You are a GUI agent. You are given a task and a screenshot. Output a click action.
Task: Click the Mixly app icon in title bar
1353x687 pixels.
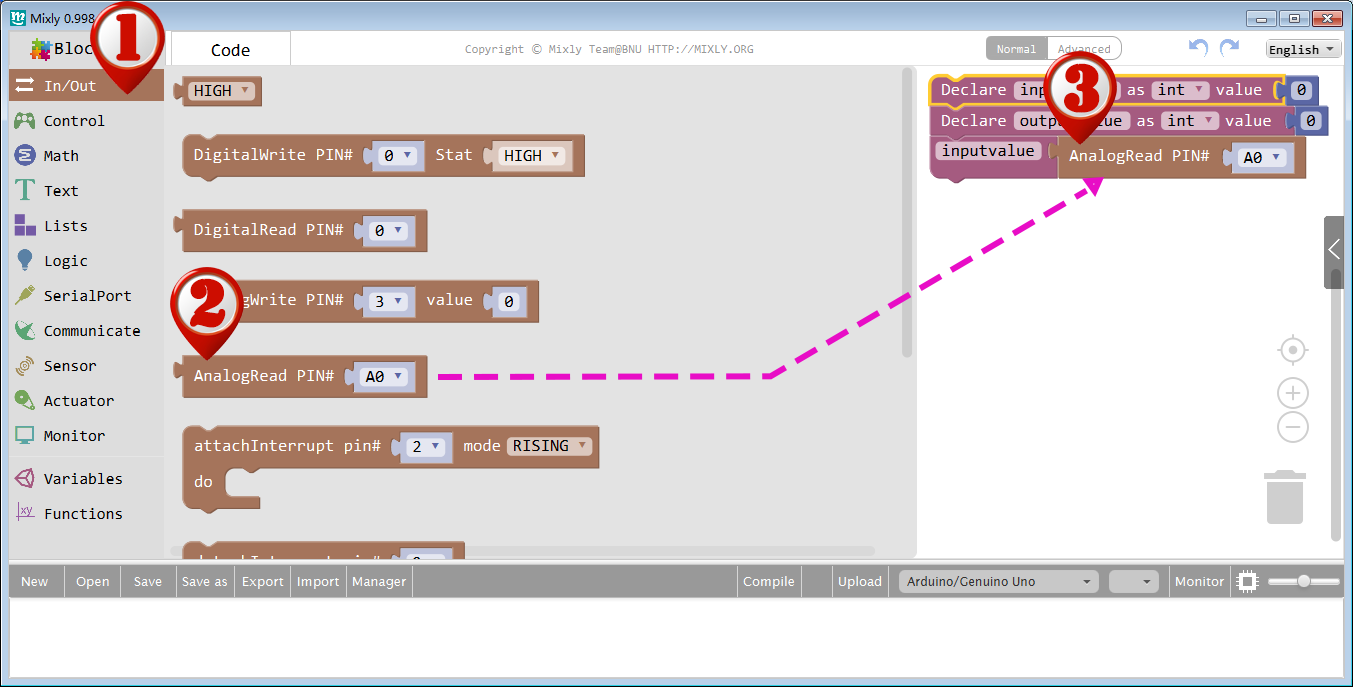click(x=18, y=17)
